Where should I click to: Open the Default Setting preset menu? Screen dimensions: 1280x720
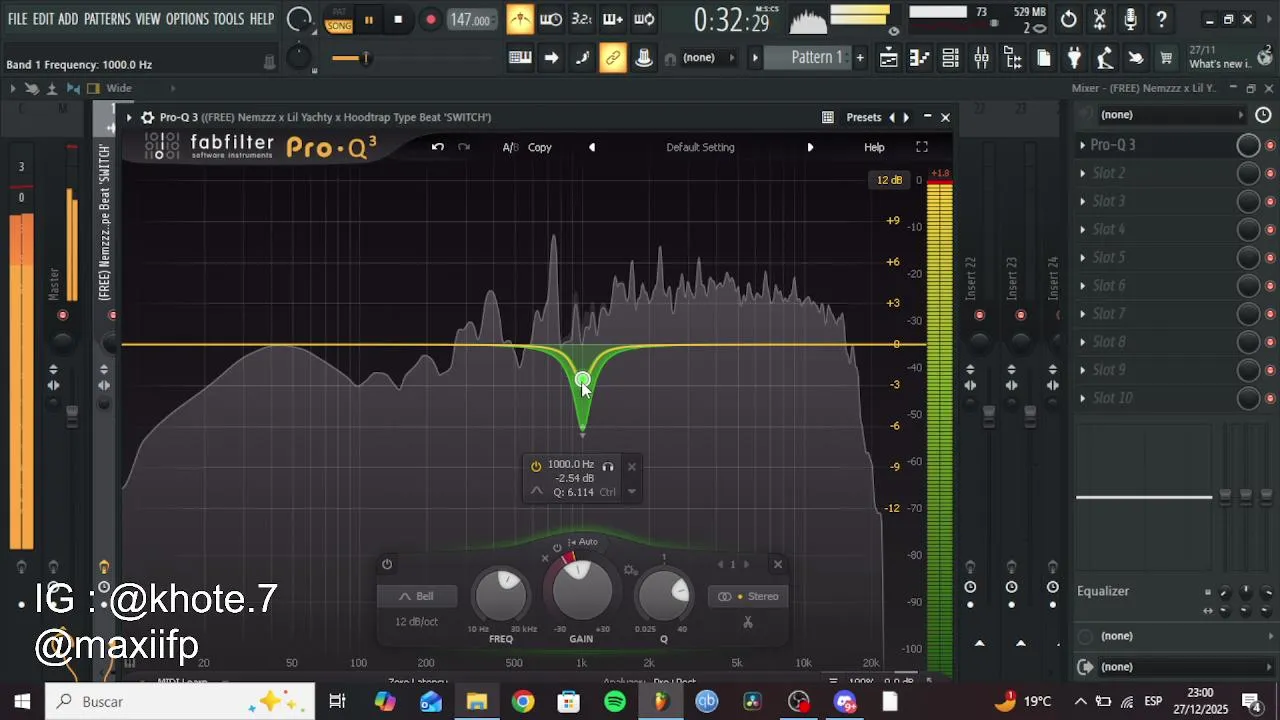point(700,147)
